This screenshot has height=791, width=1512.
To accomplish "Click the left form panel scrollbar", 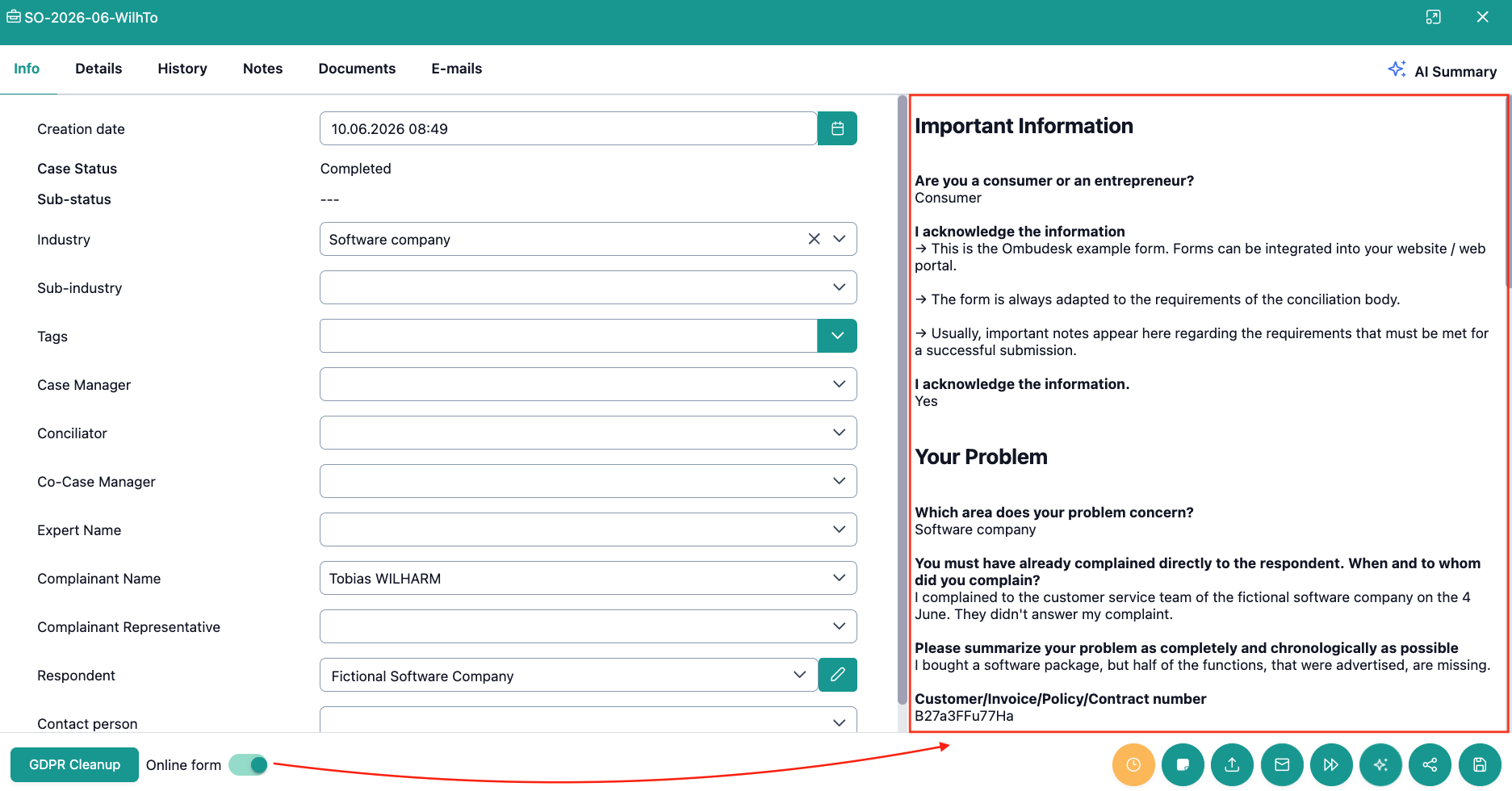I will (x=902, y=400).
